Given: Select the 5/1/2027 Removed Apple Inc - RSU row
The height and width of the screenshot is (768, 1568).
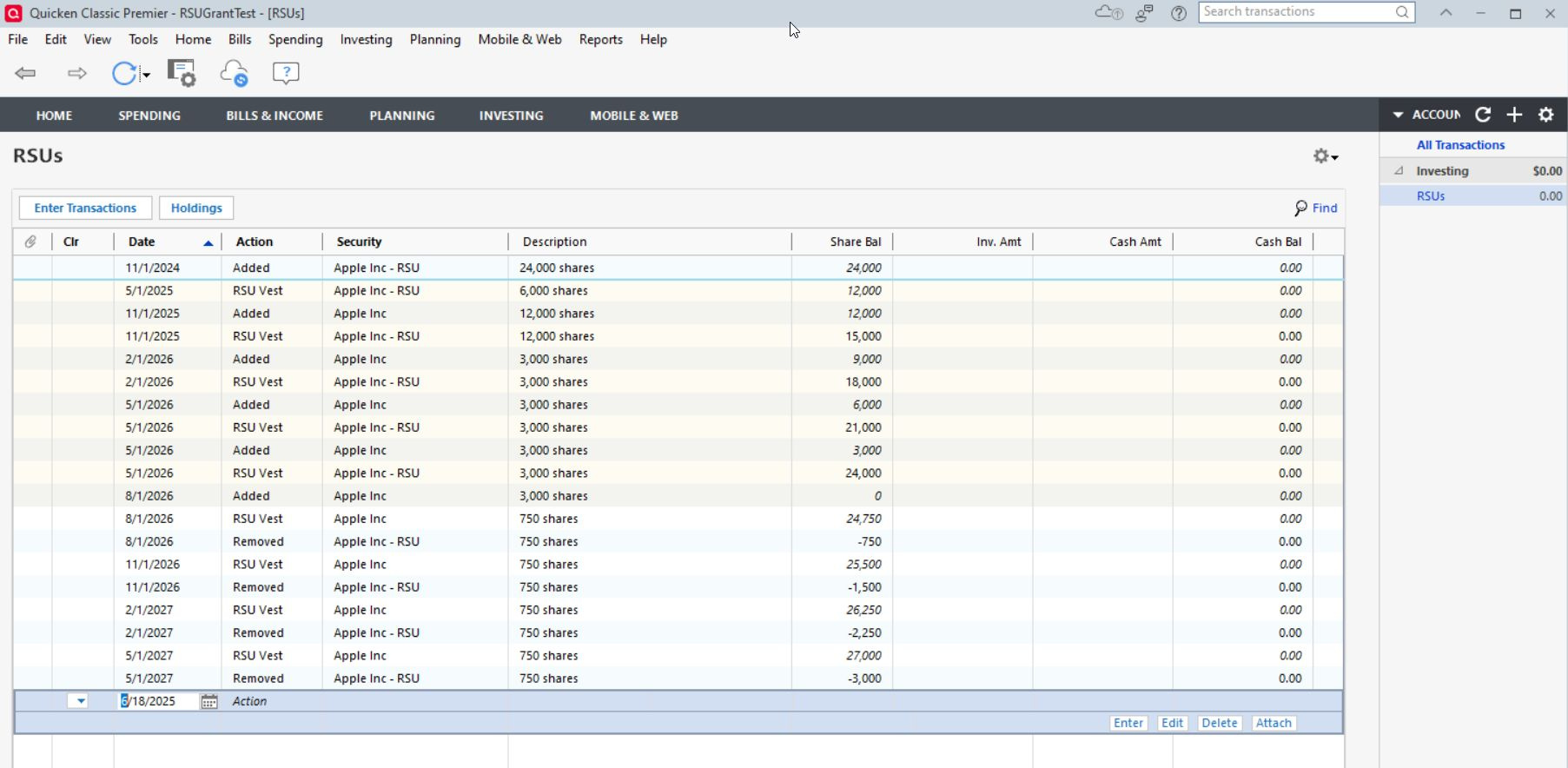Looking at the screenshot, I should (x=678, y=679).
